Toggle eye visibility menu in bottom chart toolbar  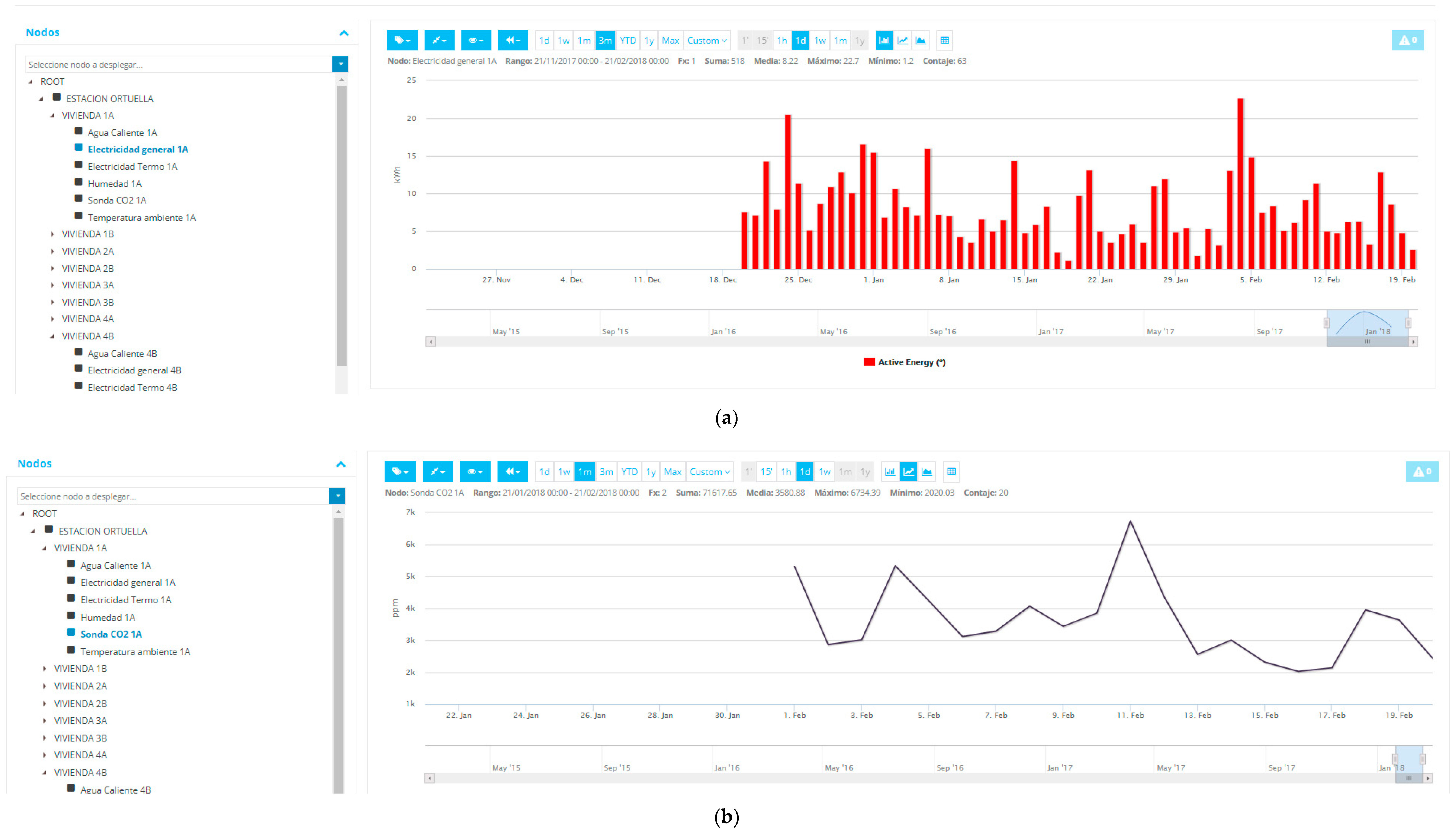point(475,471)
